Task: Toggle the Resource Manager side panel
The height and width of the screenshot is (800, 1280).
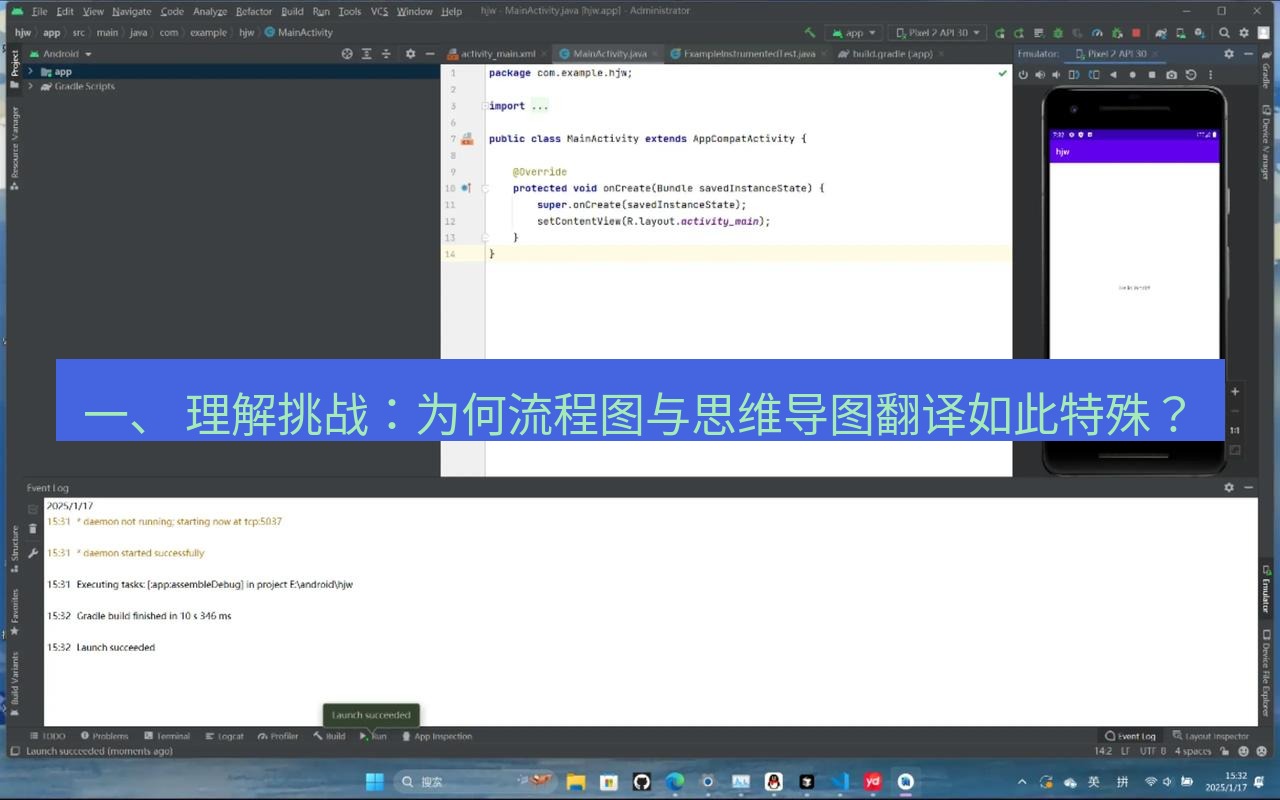Action: click(14, 147)
